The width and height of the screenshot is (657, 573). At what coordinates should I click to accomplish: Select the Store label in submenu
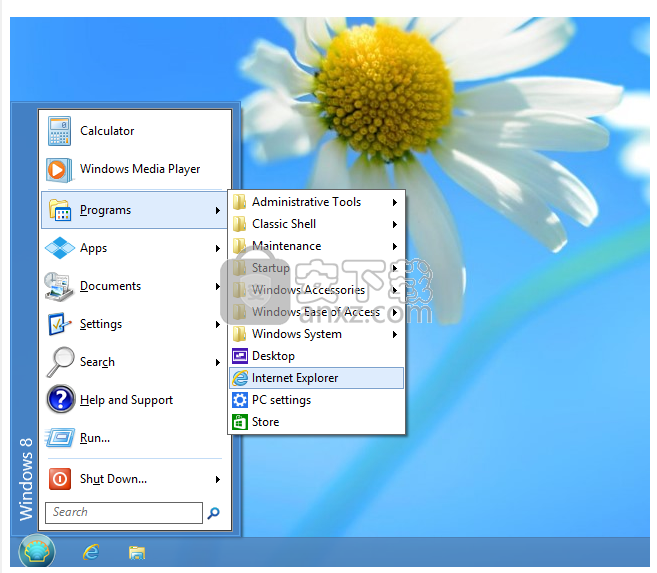[x=266, y=422]
